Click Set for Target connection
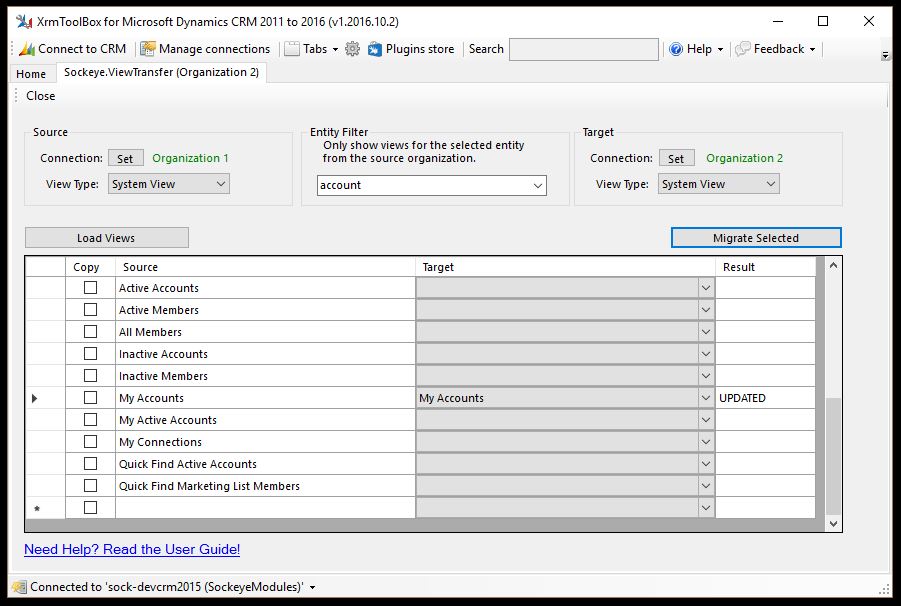The image size is (901, 606). (x=676, y=158)
